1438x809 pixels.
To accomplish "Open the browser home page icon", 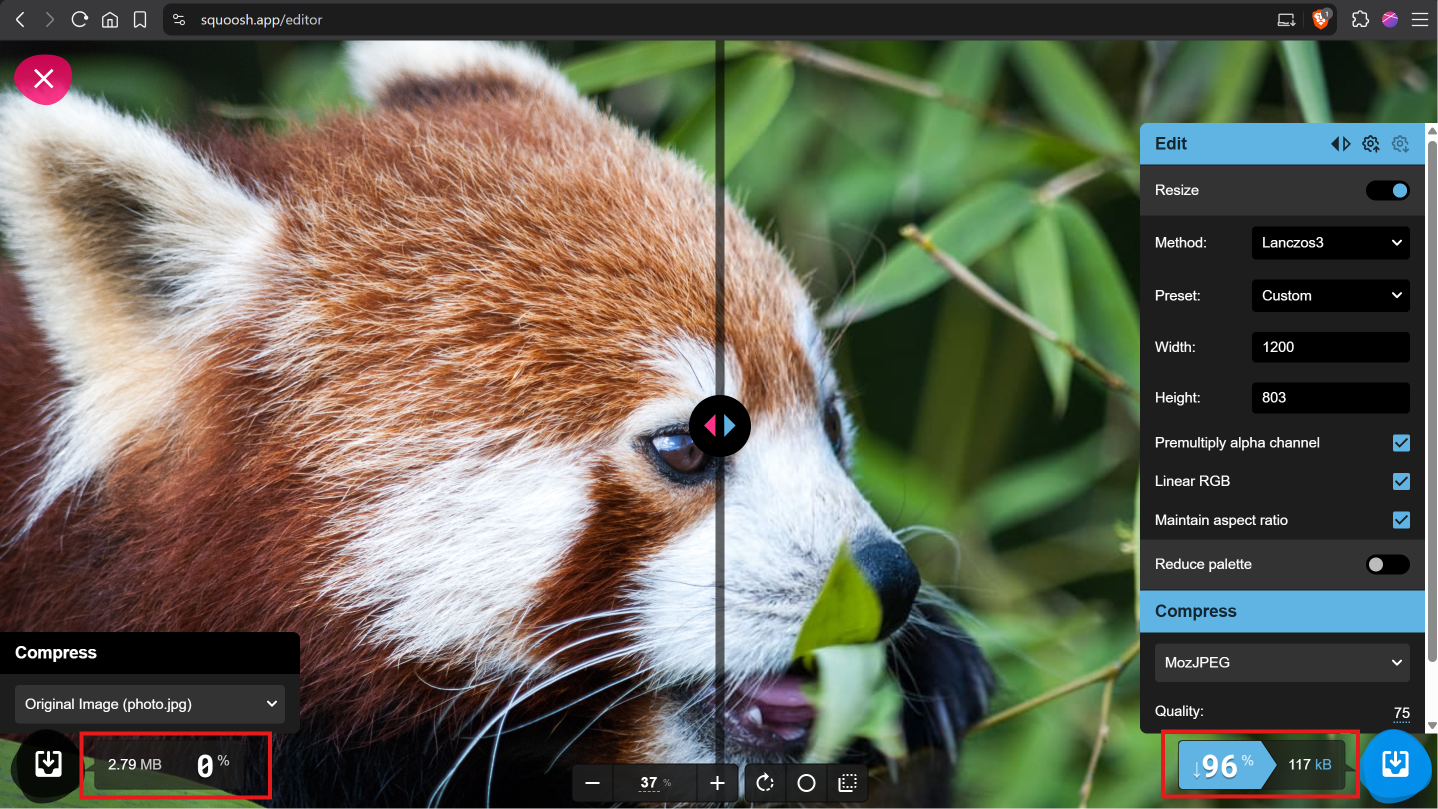I will click(110, 19).
